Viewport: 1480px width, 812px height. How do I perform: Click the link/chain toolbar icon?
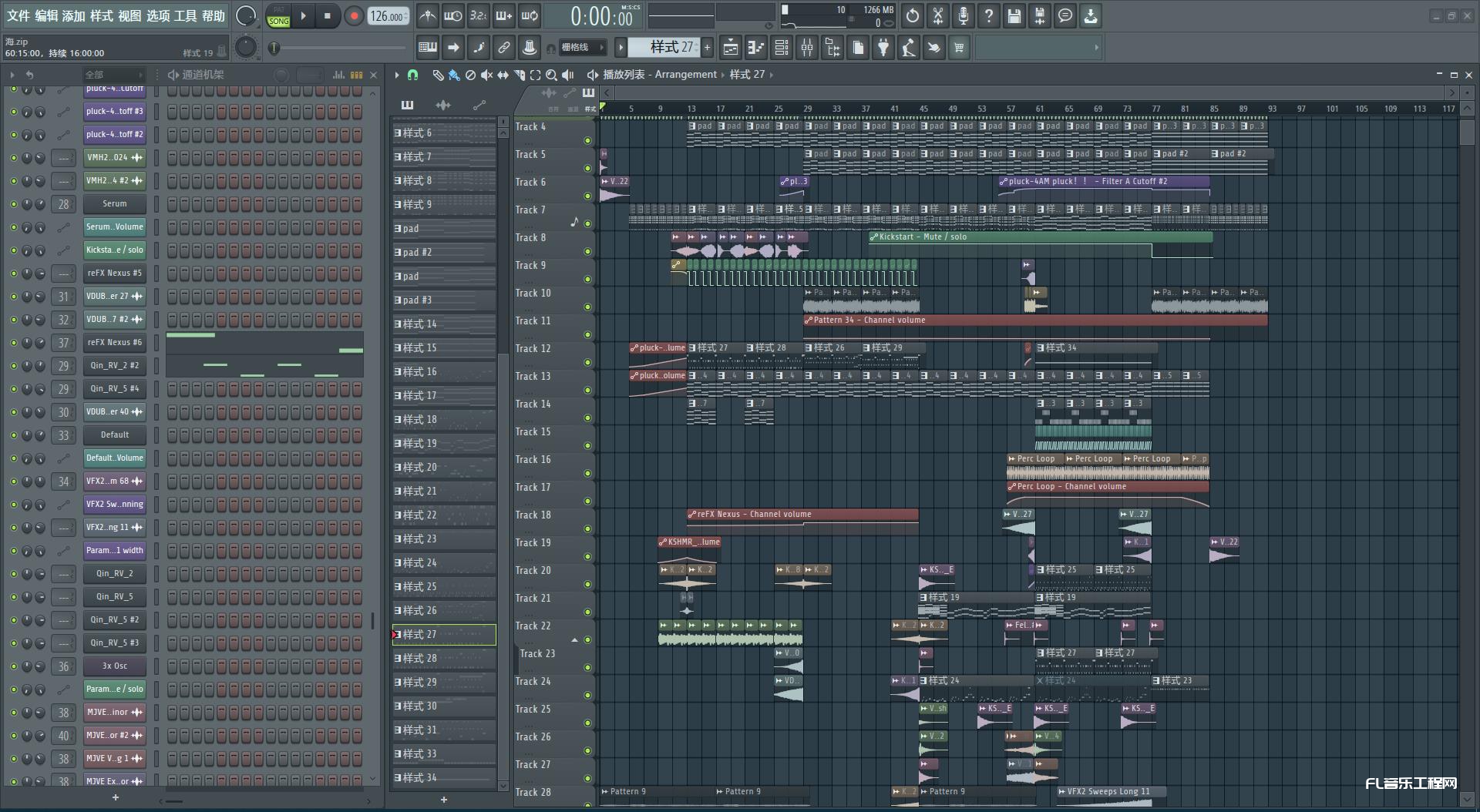pyautogui.click(x=504, y=48)
